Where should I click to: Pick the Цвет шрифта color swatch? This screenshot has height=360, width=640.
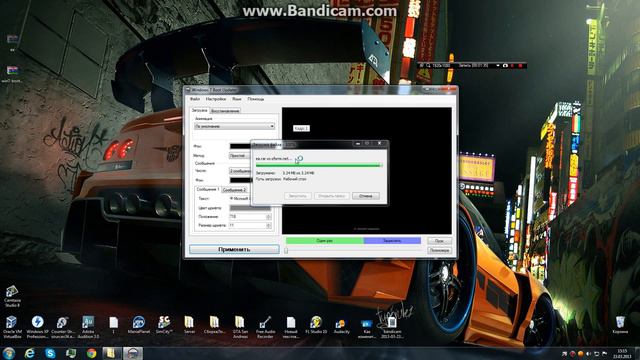point(250,208)
